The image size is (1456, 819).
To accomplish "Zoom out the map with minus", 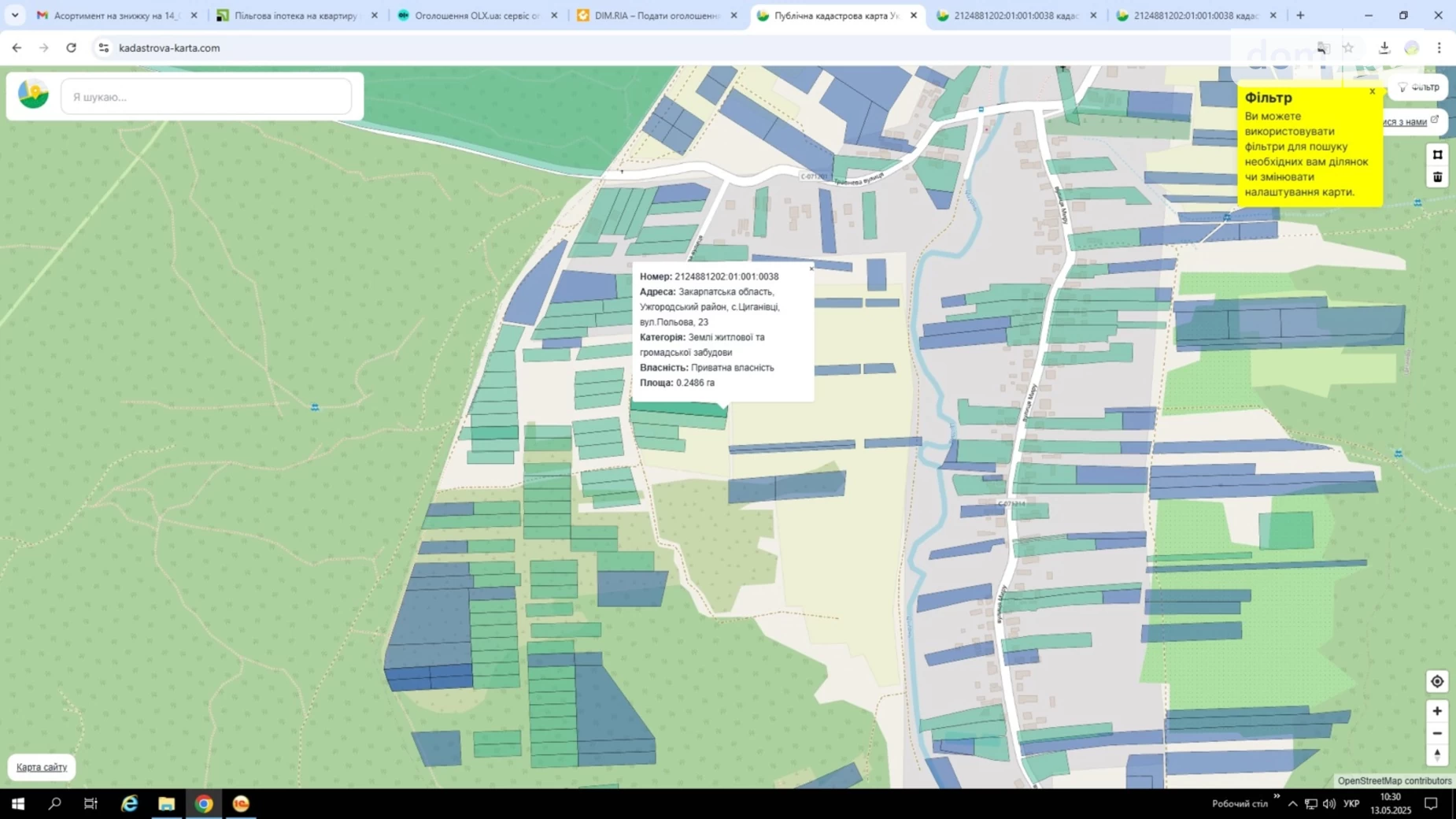I will point(1437,733).
